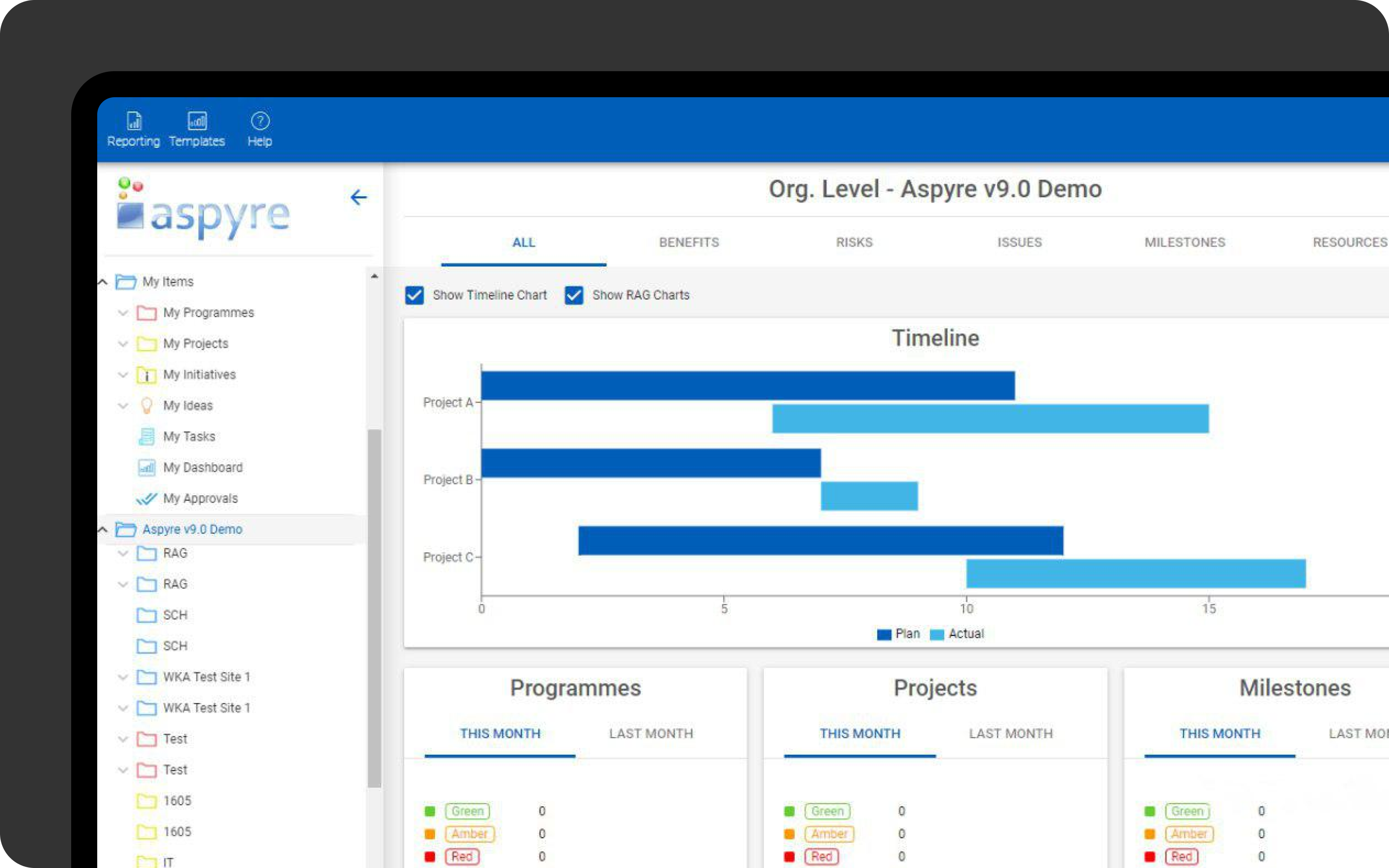Switch to the RISKS tab
Viewport: 1389px width, 868px height.
pyautogui.click(x=854, y=242)
